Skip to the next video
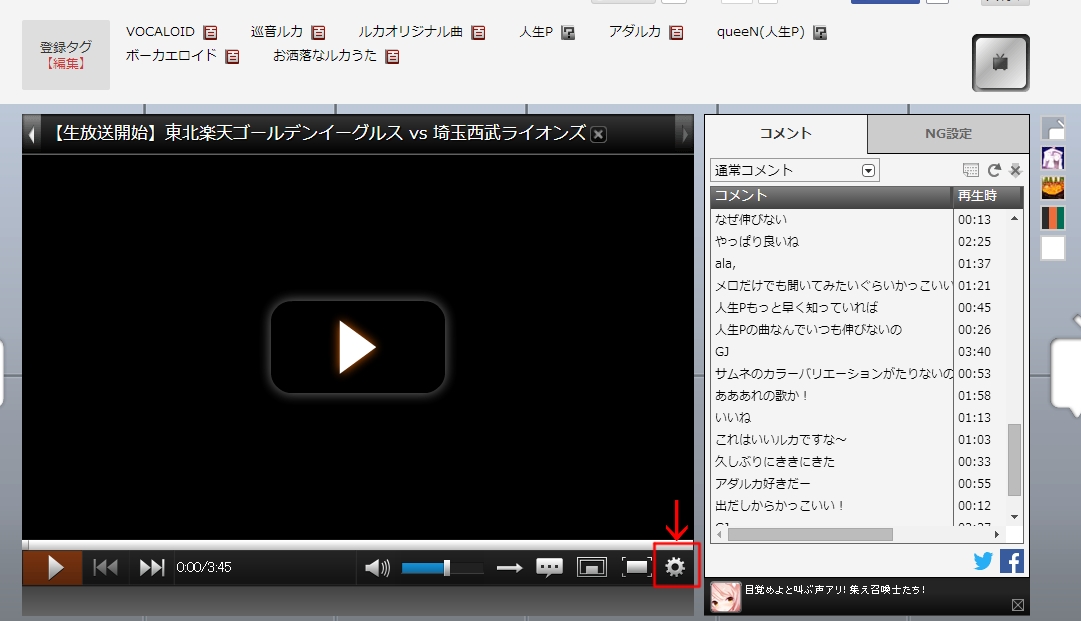Screen dimensions: 1081x621 coord(152,567)
